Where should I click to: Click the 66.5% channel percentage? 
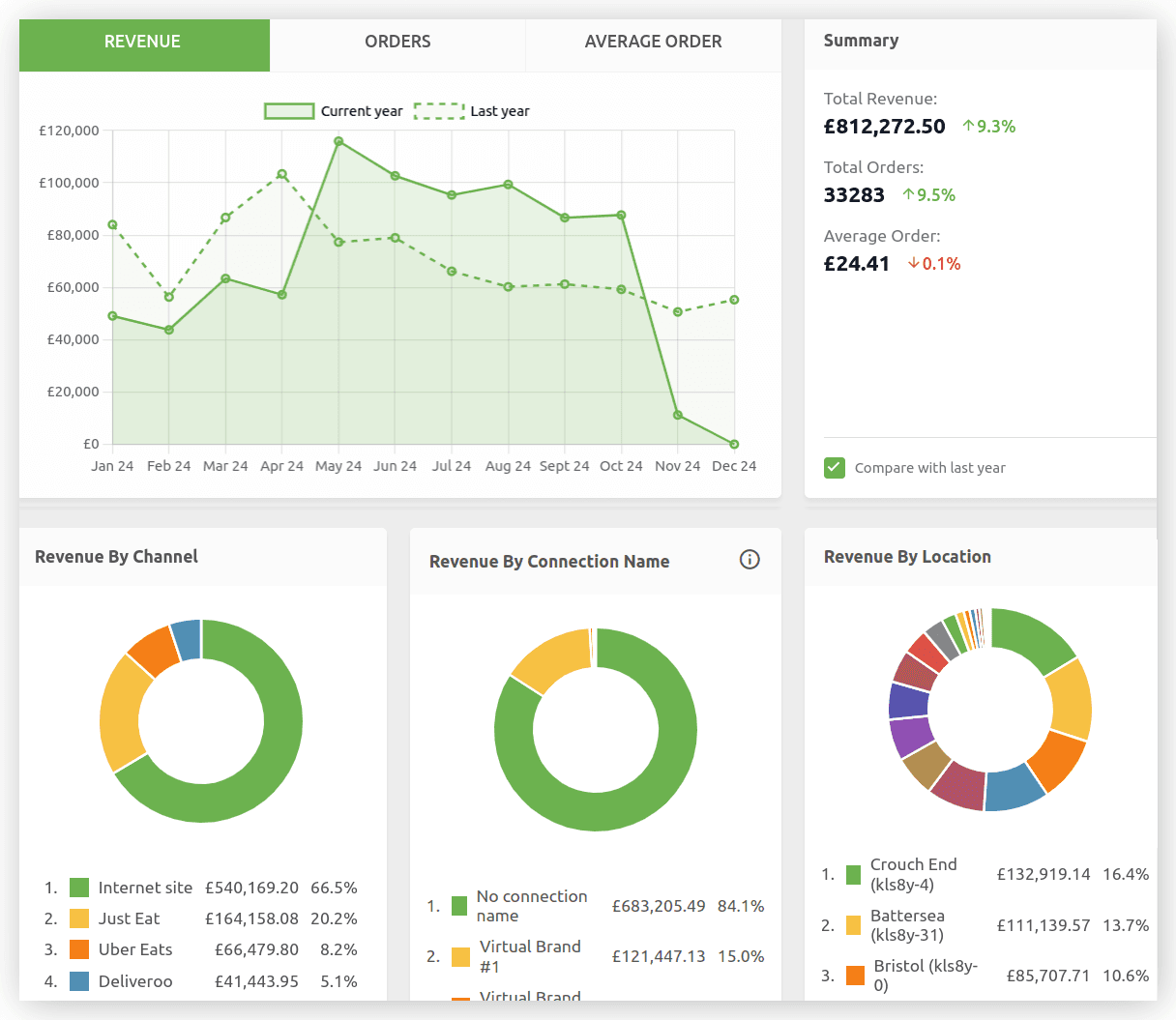coord(334,888)
